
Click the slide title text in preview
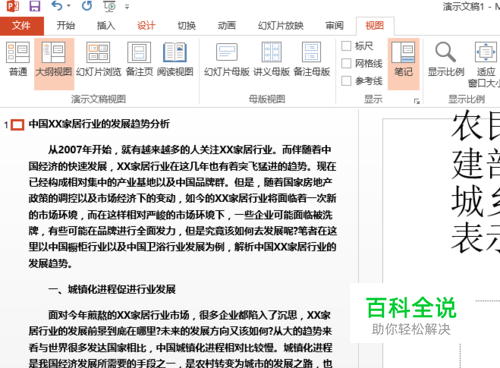pos(476,182)
